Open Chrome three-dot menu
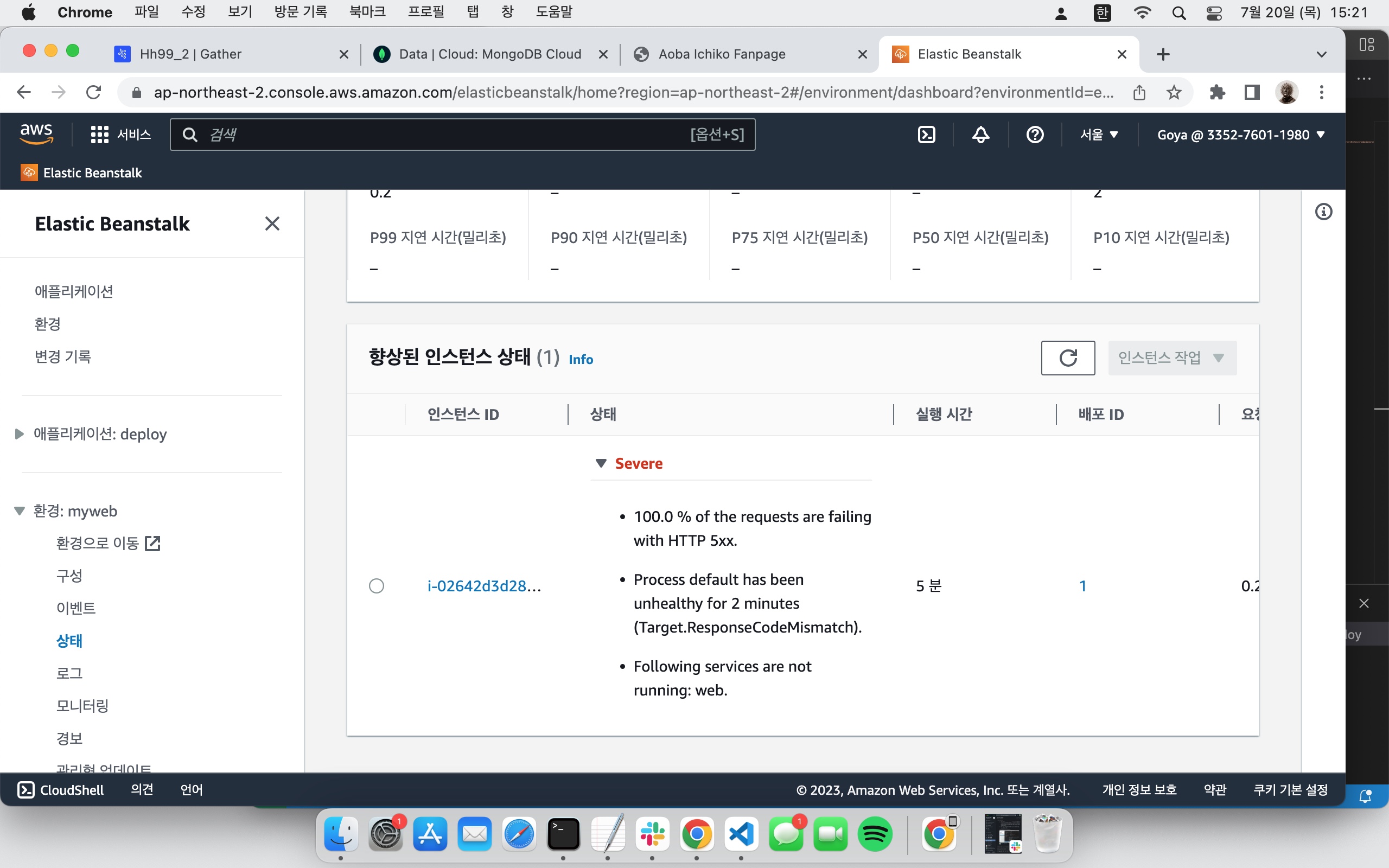This screenshot has width=1389, height=868. tap(1321, 92)
